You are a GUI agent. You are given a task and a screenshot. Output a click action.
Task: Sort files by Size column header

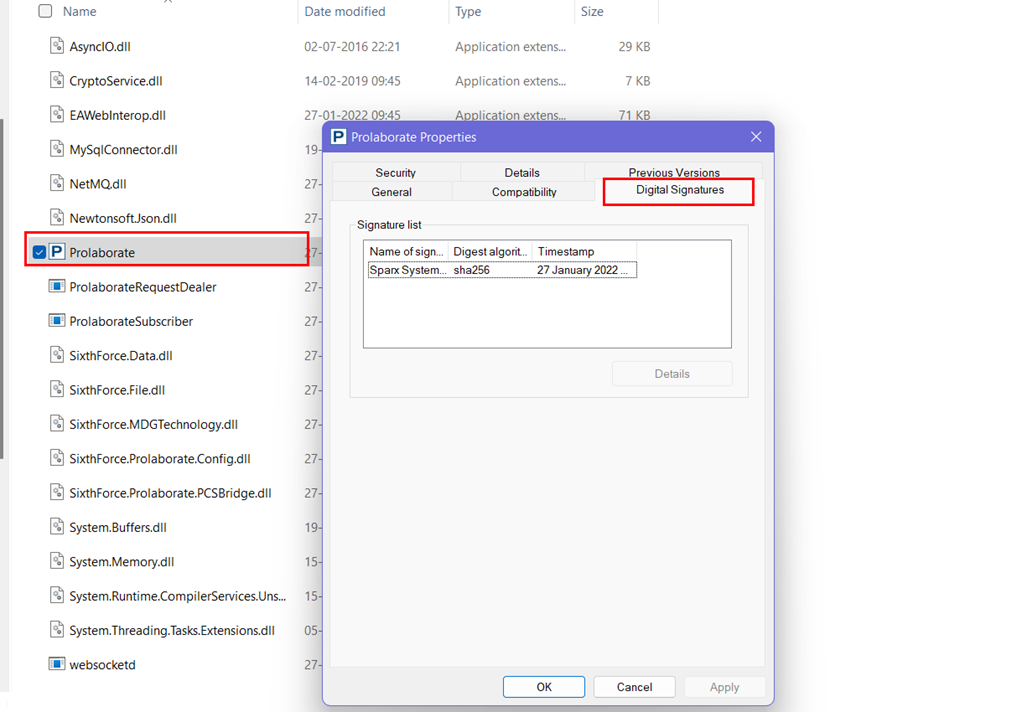pos(592,11)
